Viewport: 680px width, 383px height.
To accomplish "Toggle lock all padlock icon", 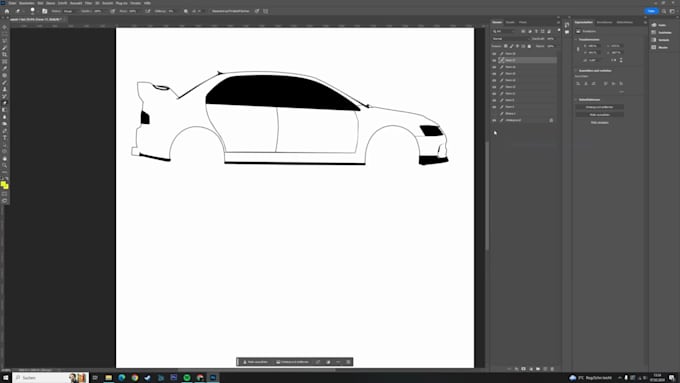I will pyautogui.click(x=529, y=46).
